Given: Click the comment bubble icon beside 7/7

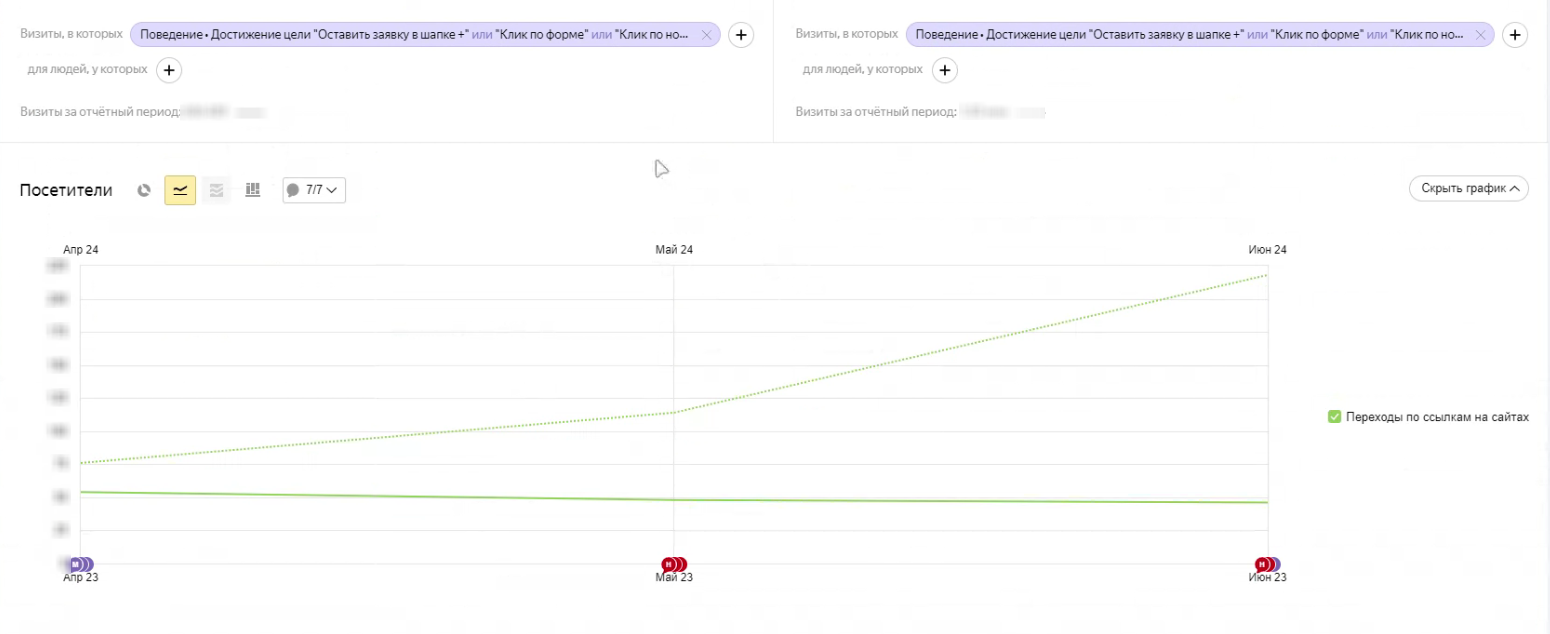Looking at the screenshot, I should [x=293, y=189].
